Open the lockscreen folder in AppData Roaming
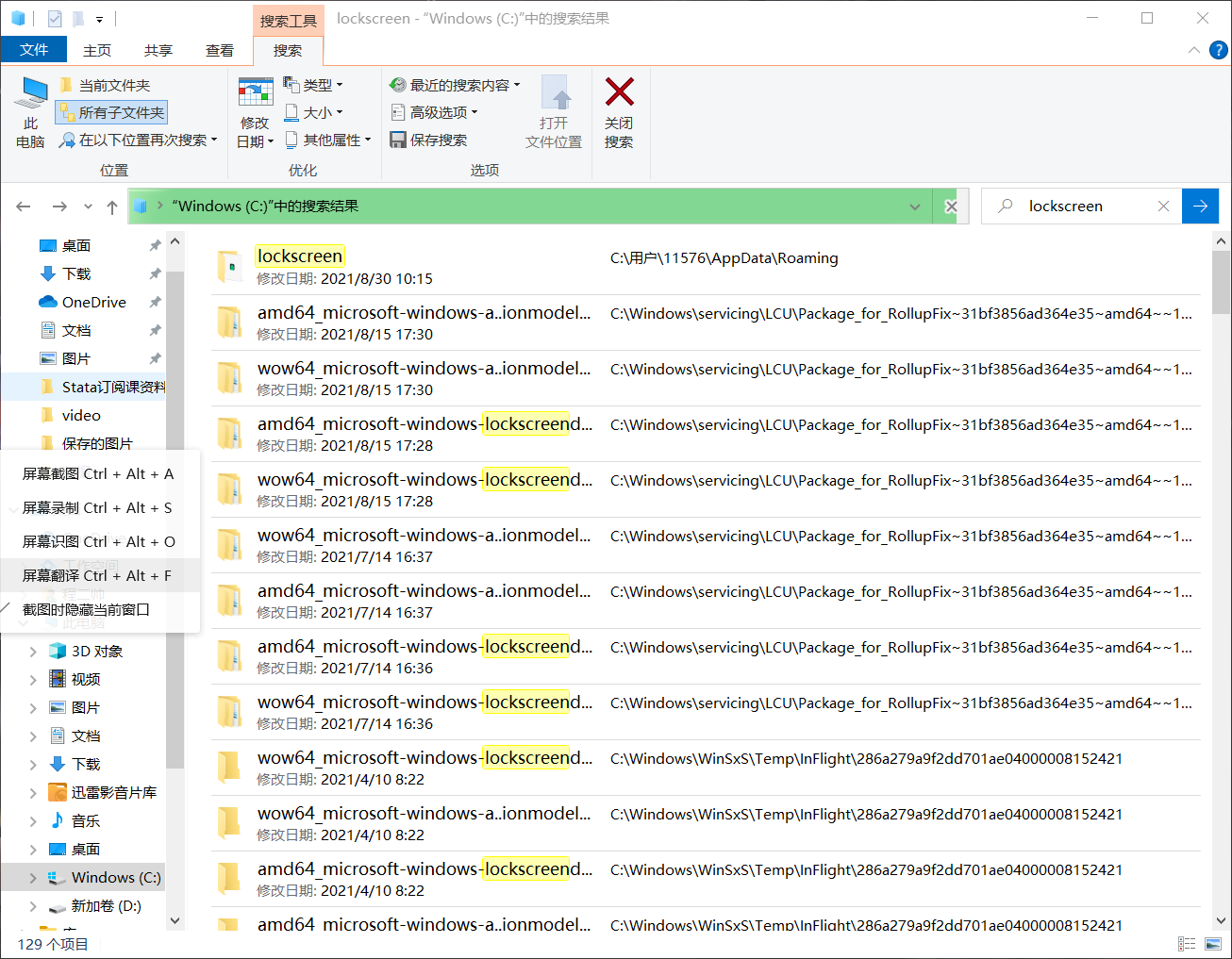This screenshot has width=1232, height=959. click(299, 256)
